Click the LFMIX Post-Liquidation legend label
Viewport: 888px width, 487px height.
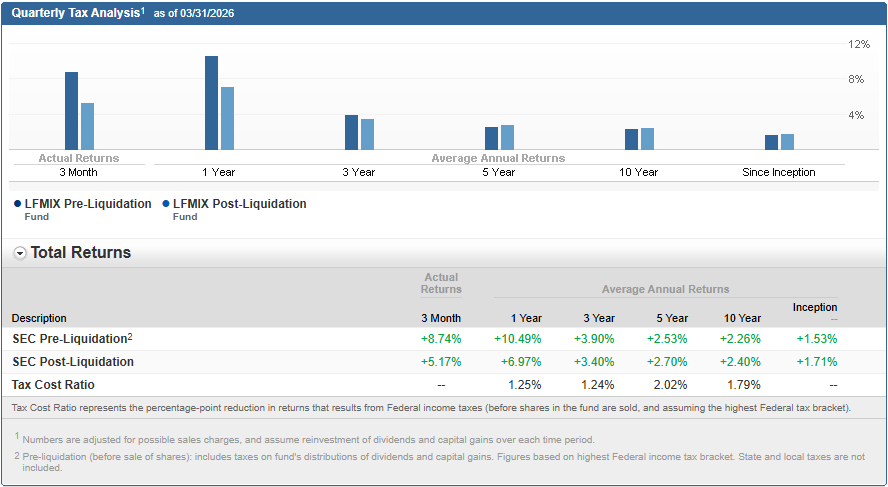tap(239, 204)
